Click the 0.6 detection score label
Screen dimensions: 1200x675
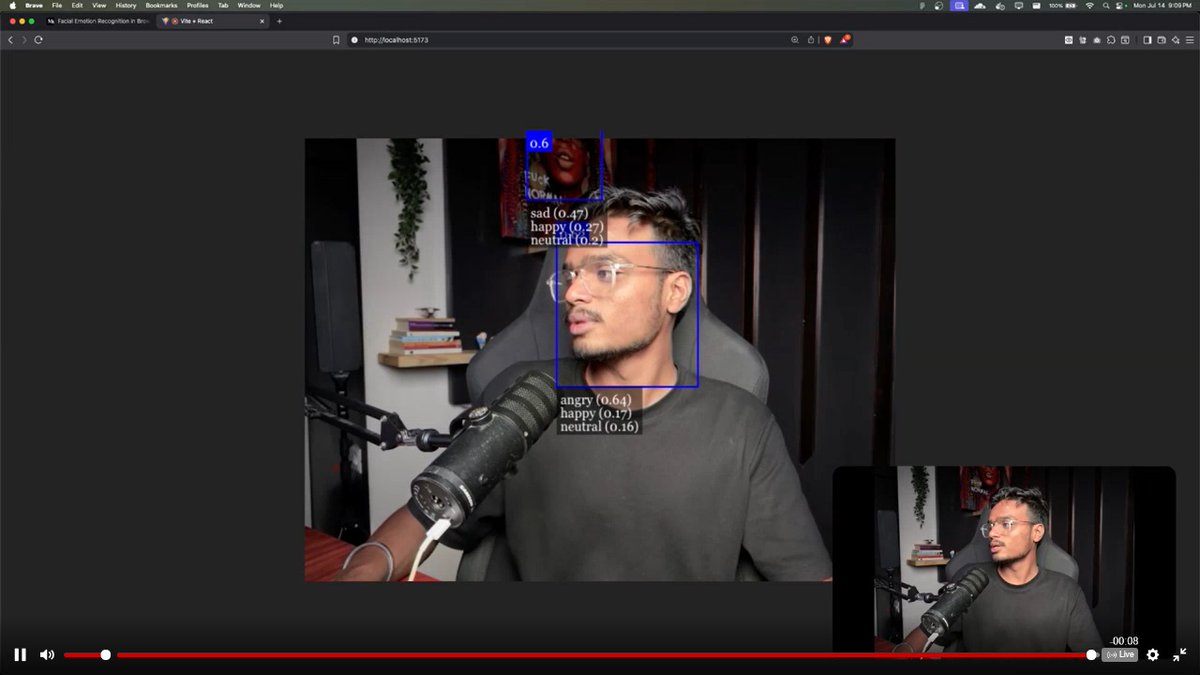point(539,143)
